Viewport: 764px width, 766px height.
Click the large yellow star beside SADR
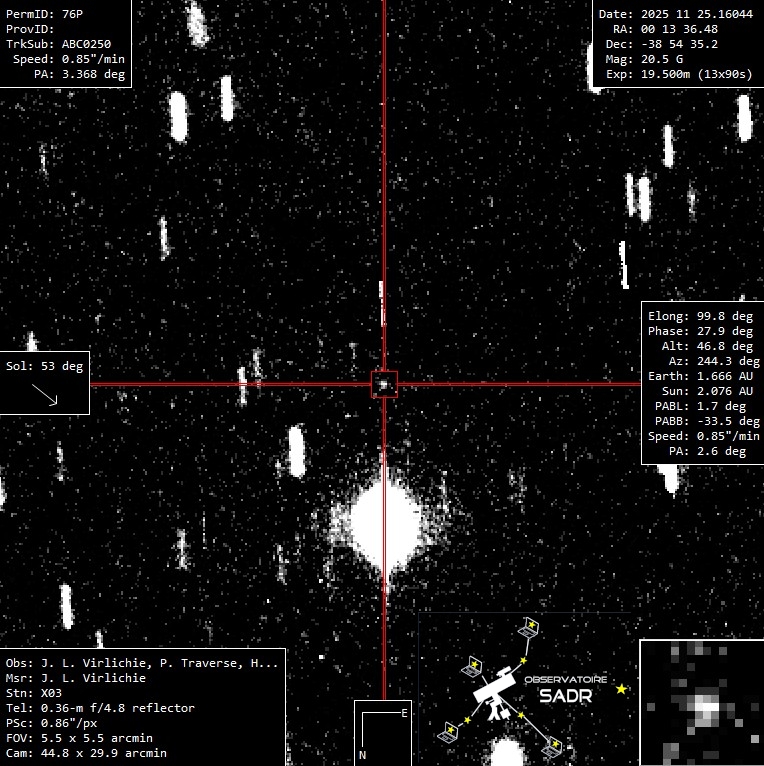[x=621, y=689]
